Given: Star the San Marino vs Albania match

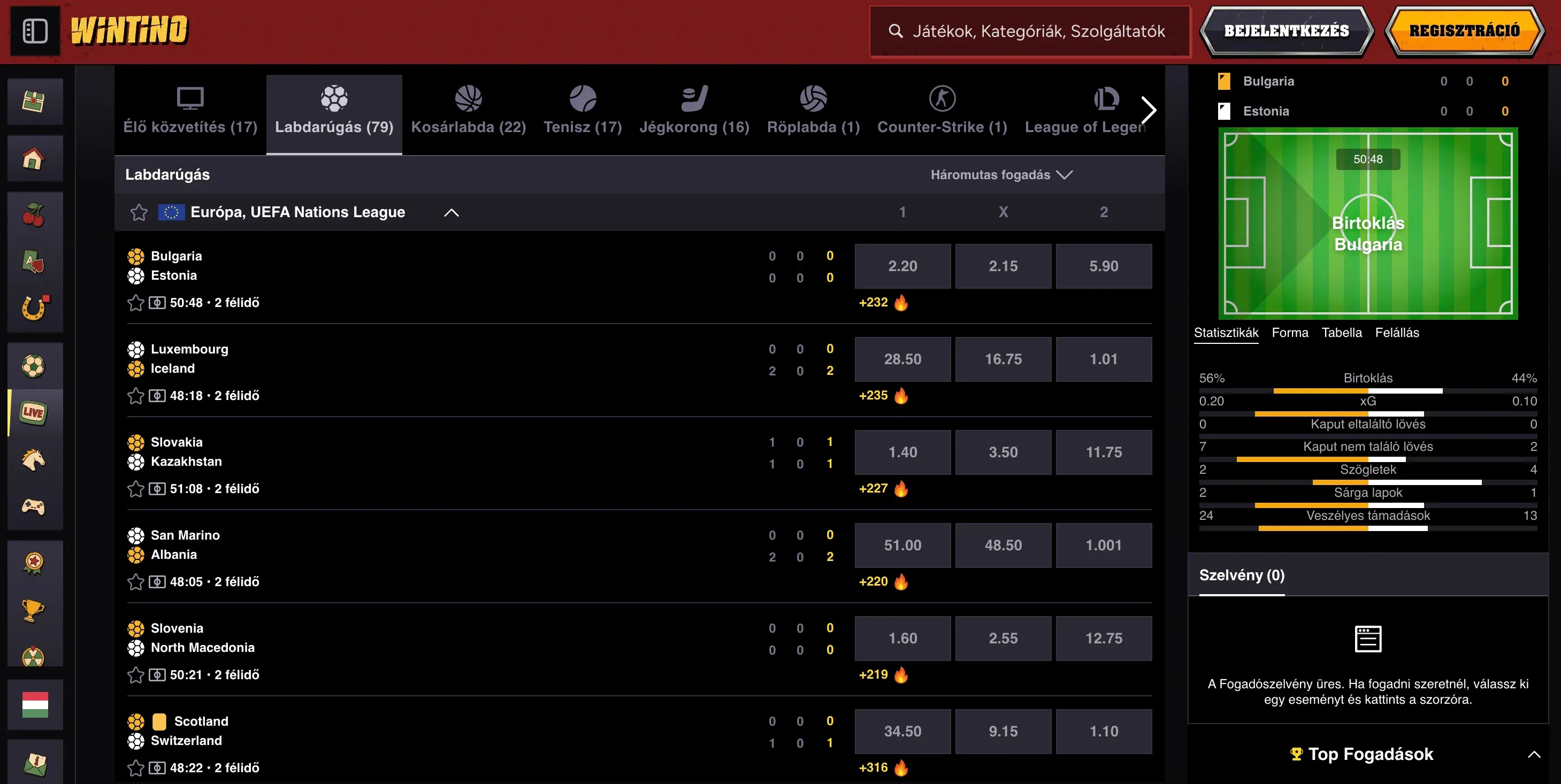Looking at the screenshot, I should [136, 582].
